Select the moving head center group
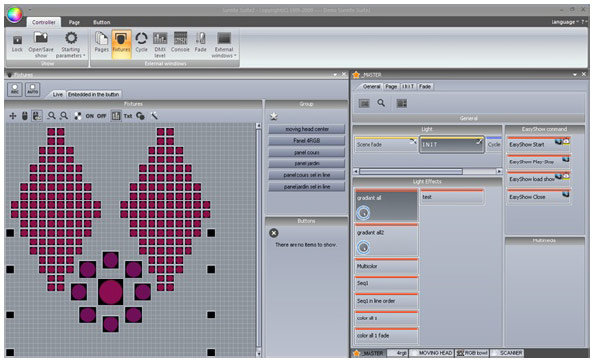Screen dimensions: 593x362 tap(307, 129)
